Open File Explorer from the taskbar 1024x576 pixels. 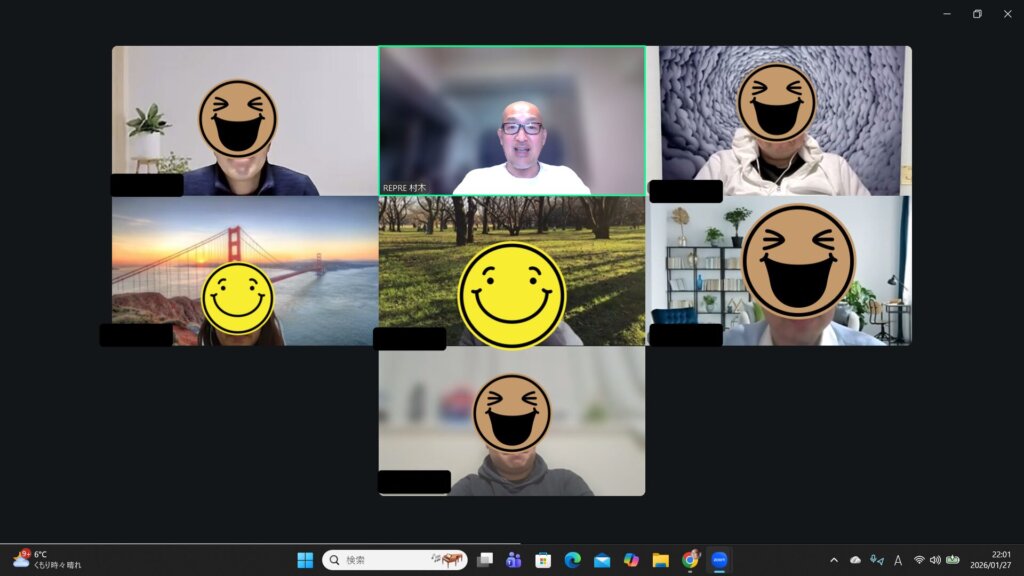[x=660, y=560]
